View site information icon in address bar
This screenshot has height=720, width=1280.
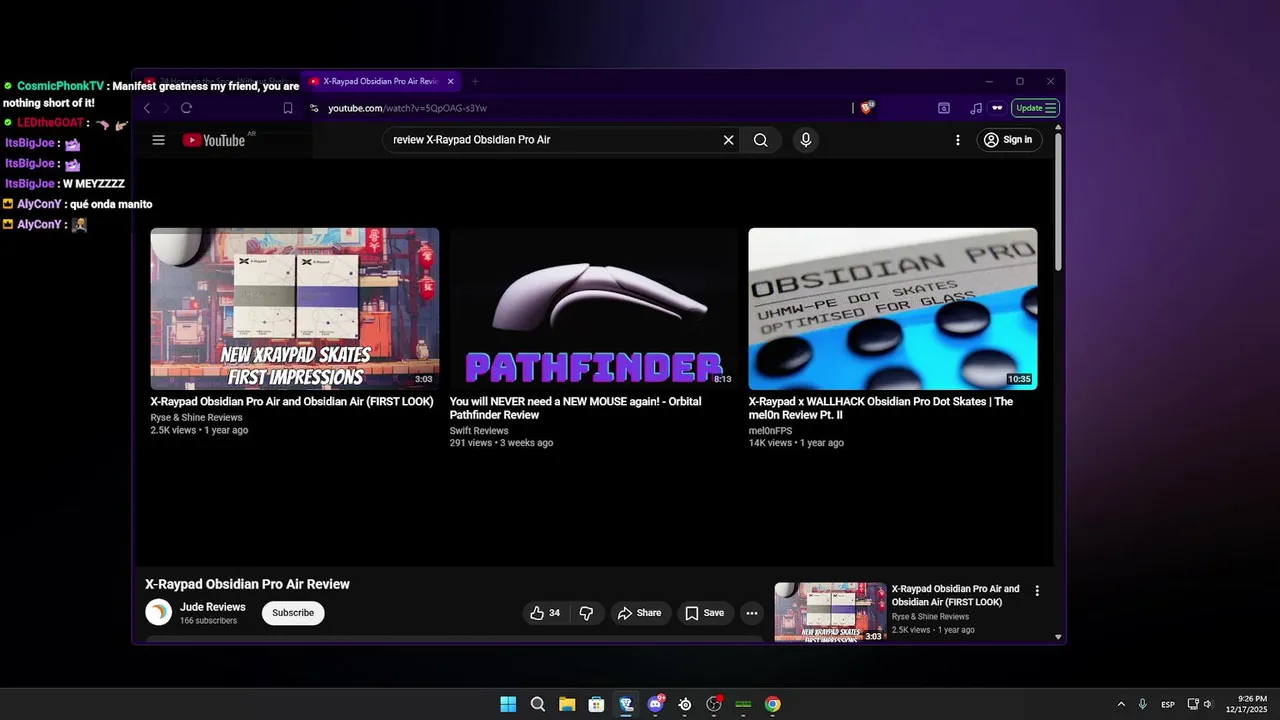[314, 108]
